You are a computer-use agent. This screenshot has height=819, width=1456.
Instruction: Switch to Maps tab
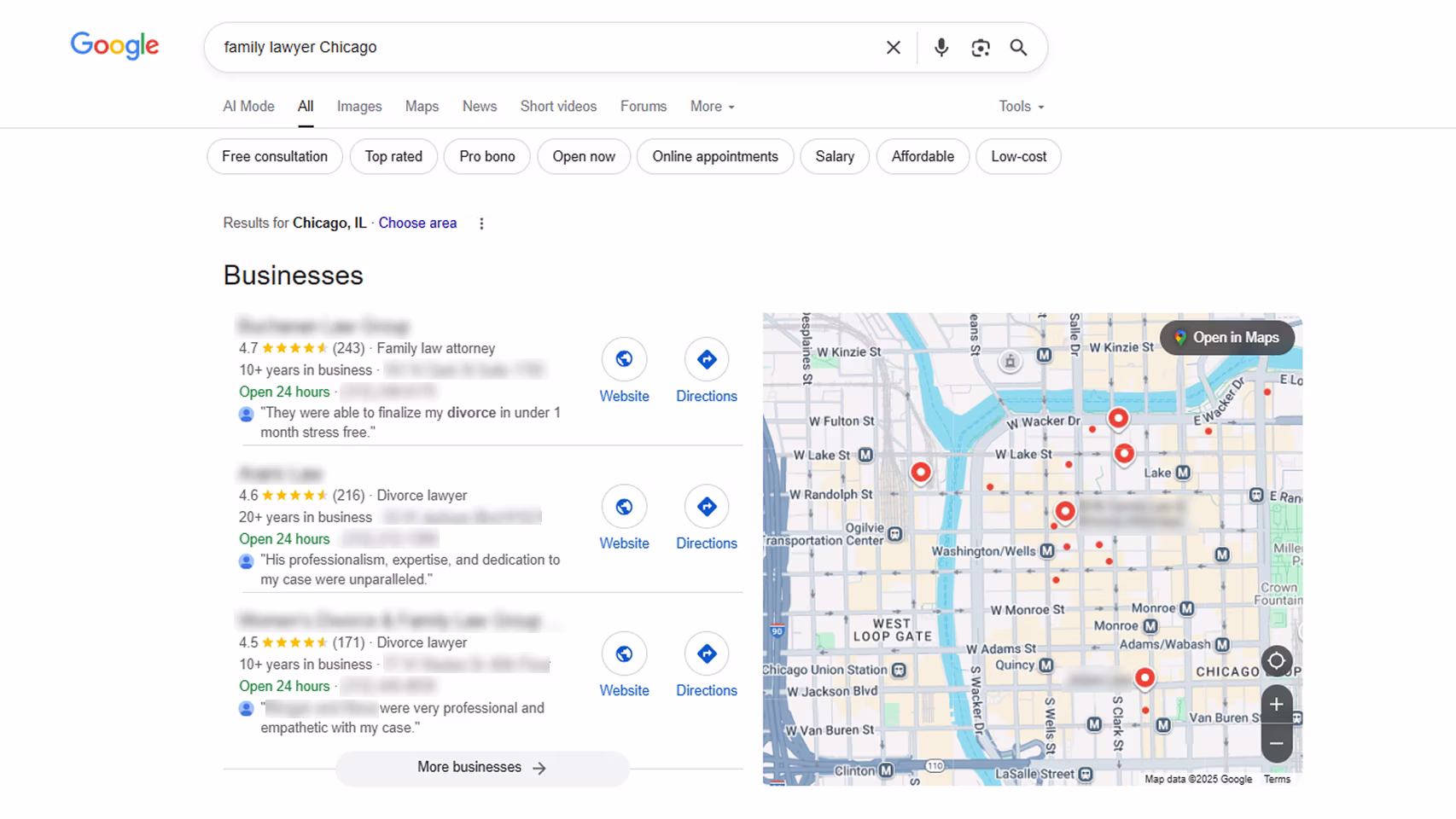tap(422, 107)
